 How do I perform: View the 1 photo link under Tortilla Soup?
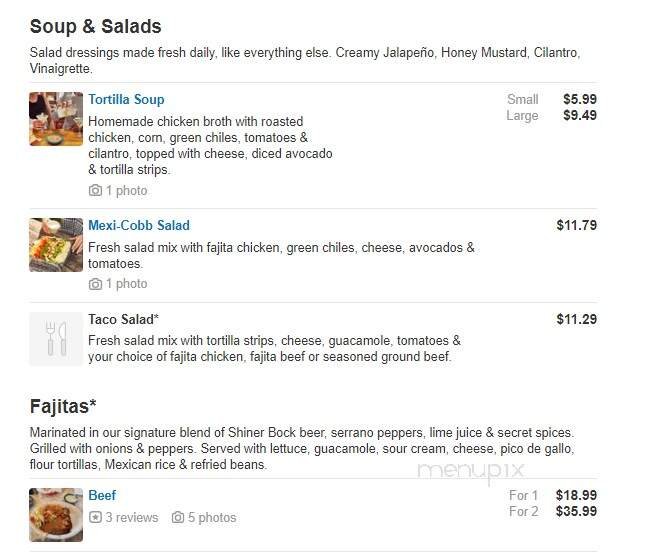[126, 190]
